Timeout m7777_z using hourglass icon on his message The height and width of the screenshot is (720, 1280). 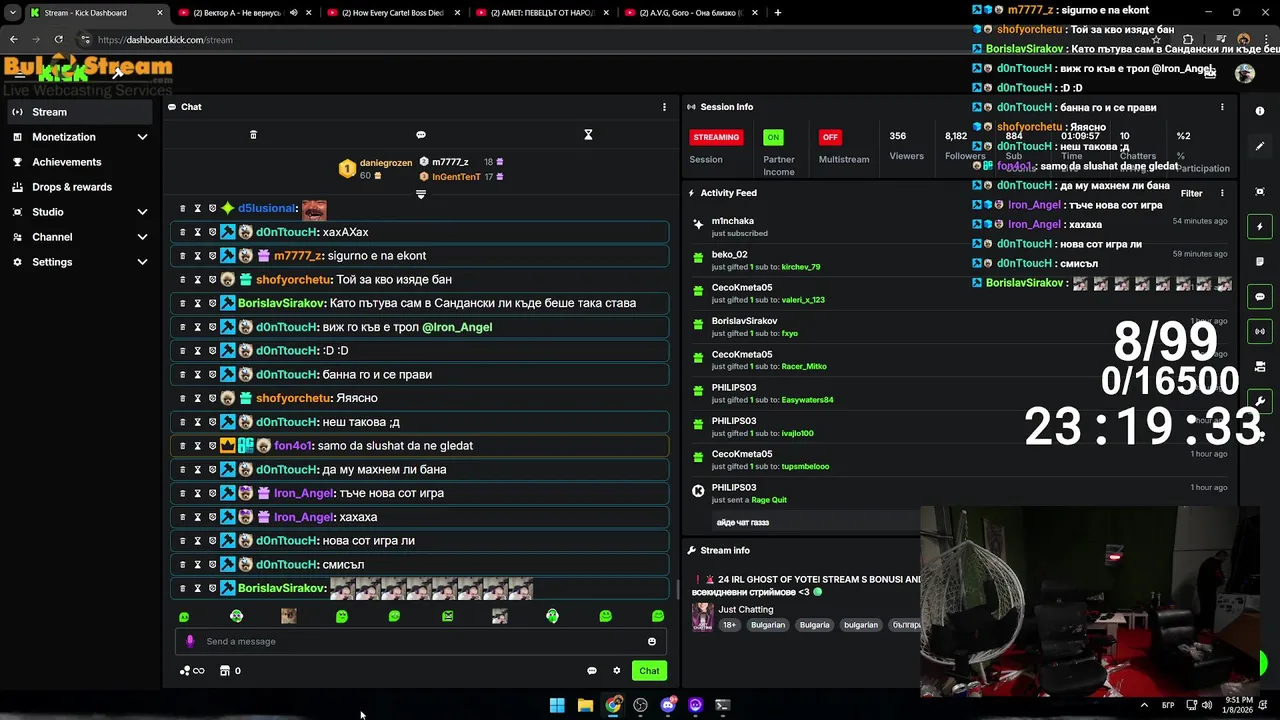(197, 256)
